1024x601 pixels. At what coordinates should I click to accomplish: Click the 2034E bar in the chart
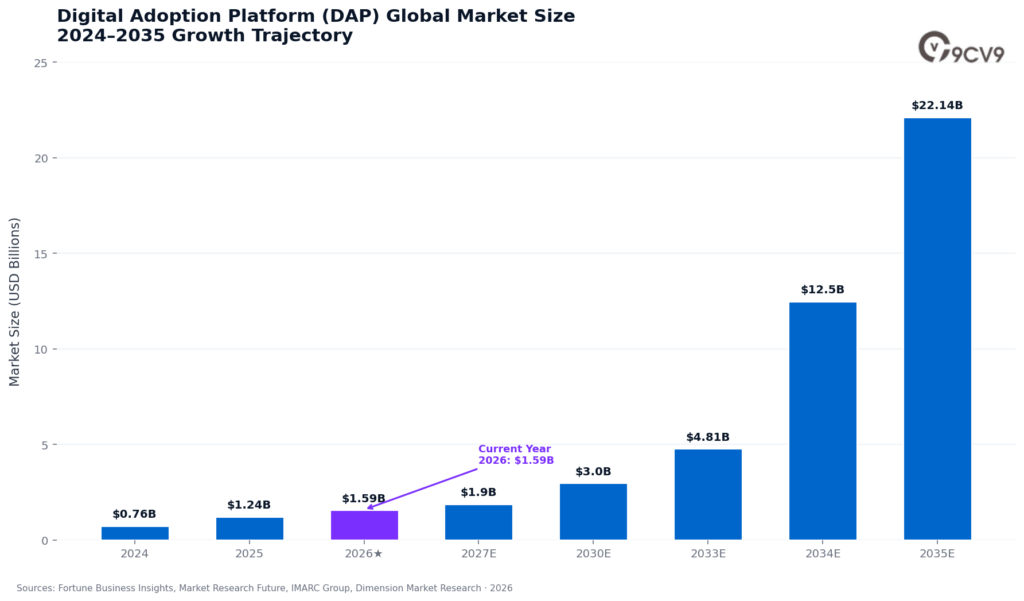823,421
